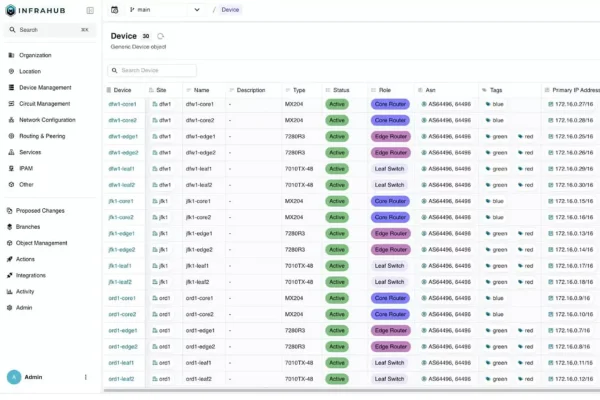Click the Role column header
Image resolution: width=600 pixels, height=400 pixels.
(x=385, y=90)
